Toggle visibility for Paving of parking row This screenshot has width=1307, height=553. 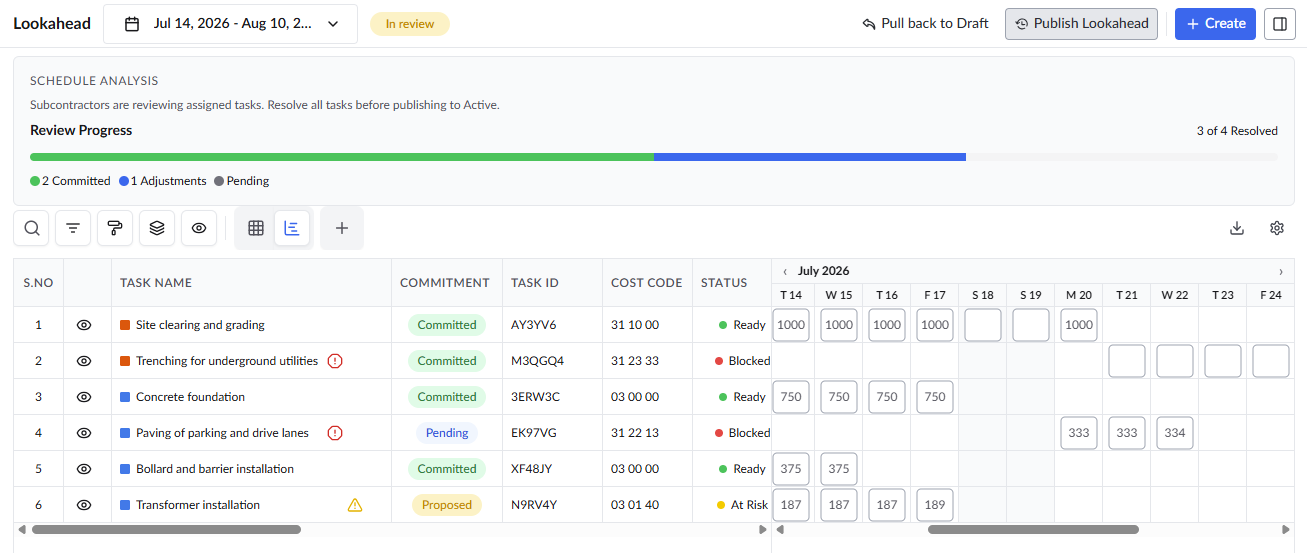[84, 433]
